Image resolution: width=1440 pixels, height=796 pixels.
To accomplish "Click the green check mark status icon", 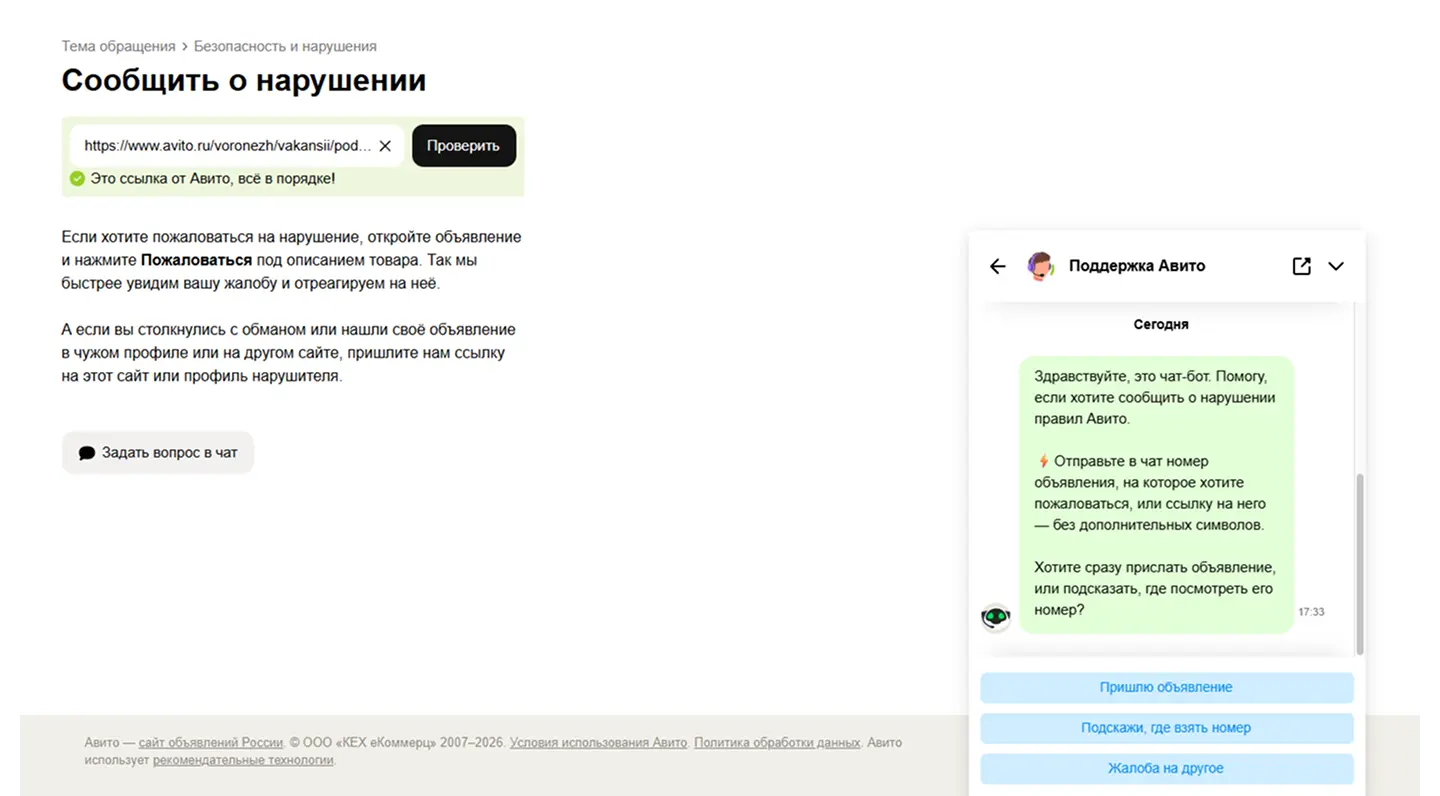I will pos(77,179).
